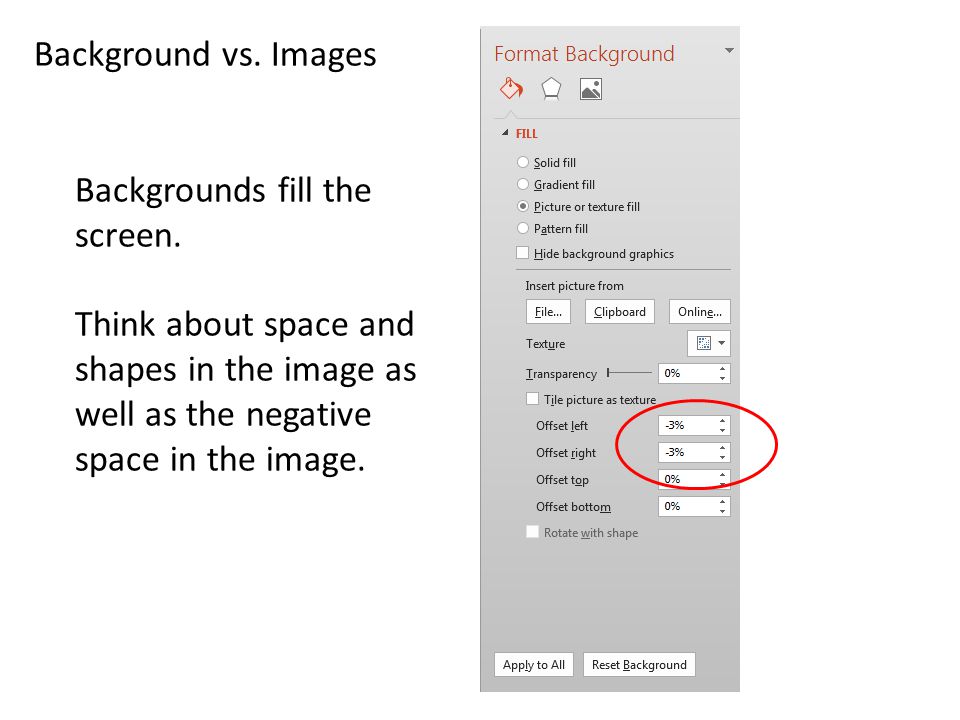Screen dimensions: 960x720
Task: Click the Format Background pane title
Action: click(x=584, y=54)
